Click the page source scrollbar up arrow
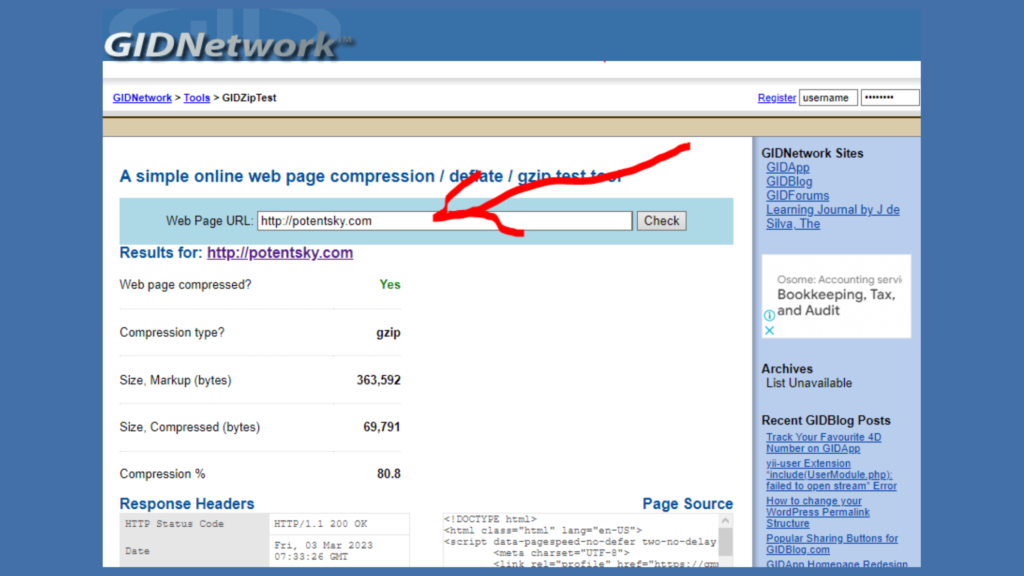This screenshot has height=576, width=1024. pos(725,521)
